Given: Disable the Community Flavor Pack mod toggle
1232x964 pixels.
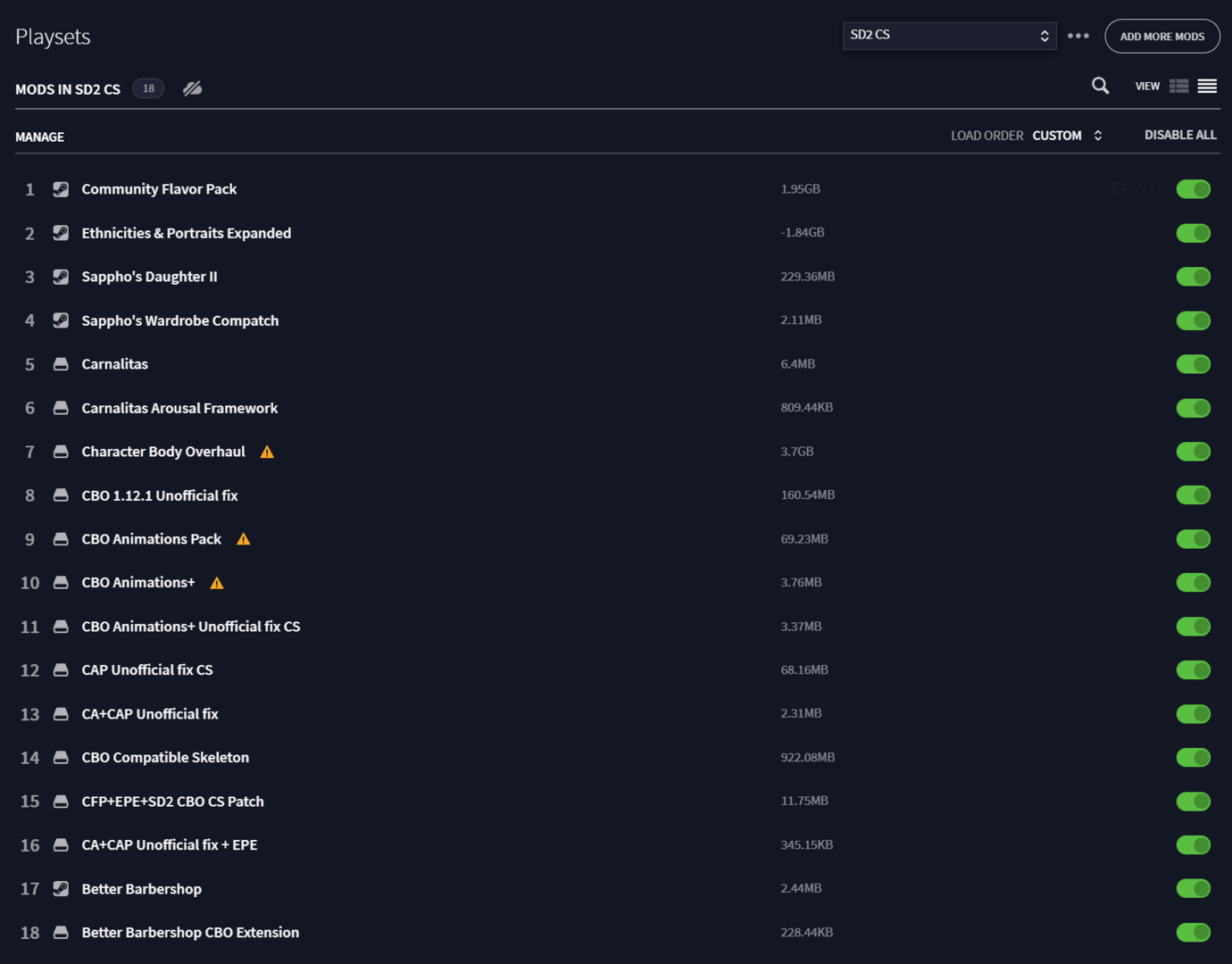Looking at the screenshot, I should click(1194, 189).
